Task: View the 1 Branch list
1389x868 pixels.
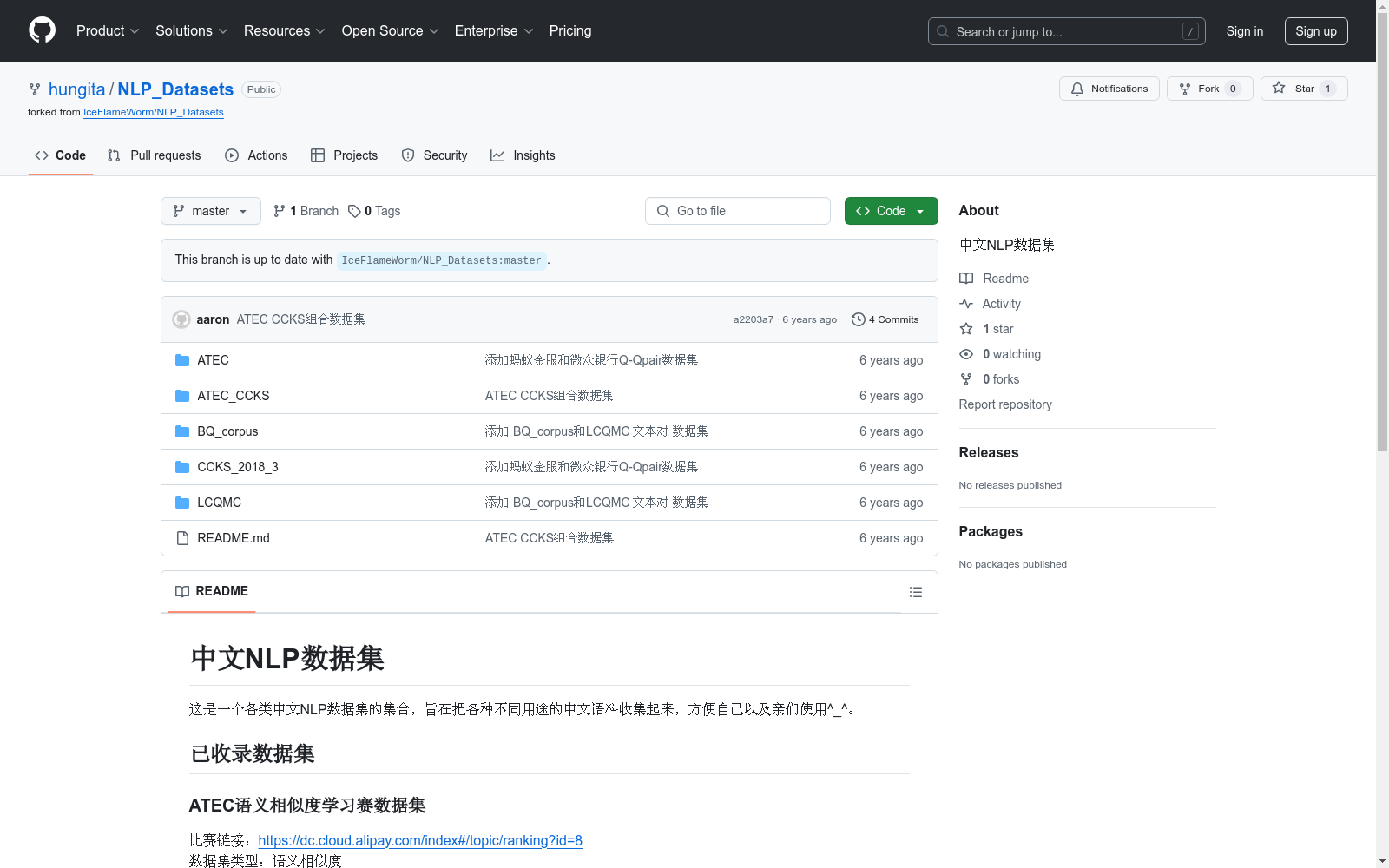Action: [306, 211]
